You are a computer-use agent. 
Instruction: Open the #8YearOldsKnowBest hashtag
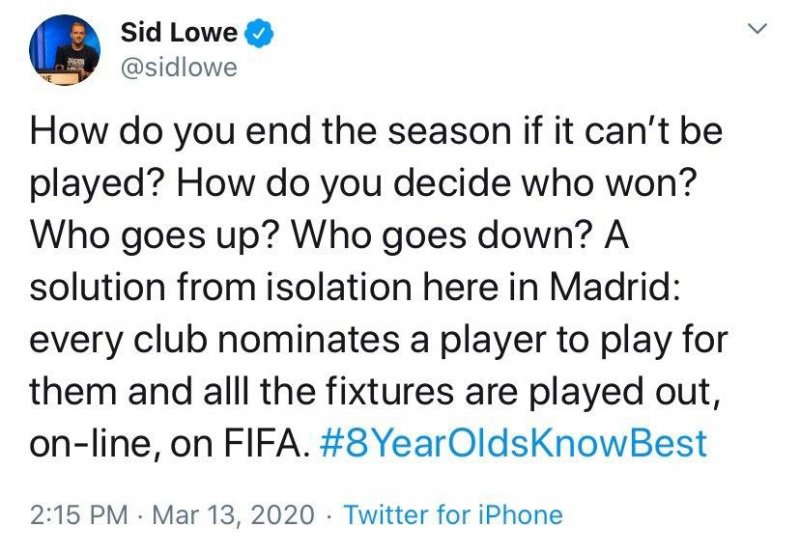click(514, 441)
